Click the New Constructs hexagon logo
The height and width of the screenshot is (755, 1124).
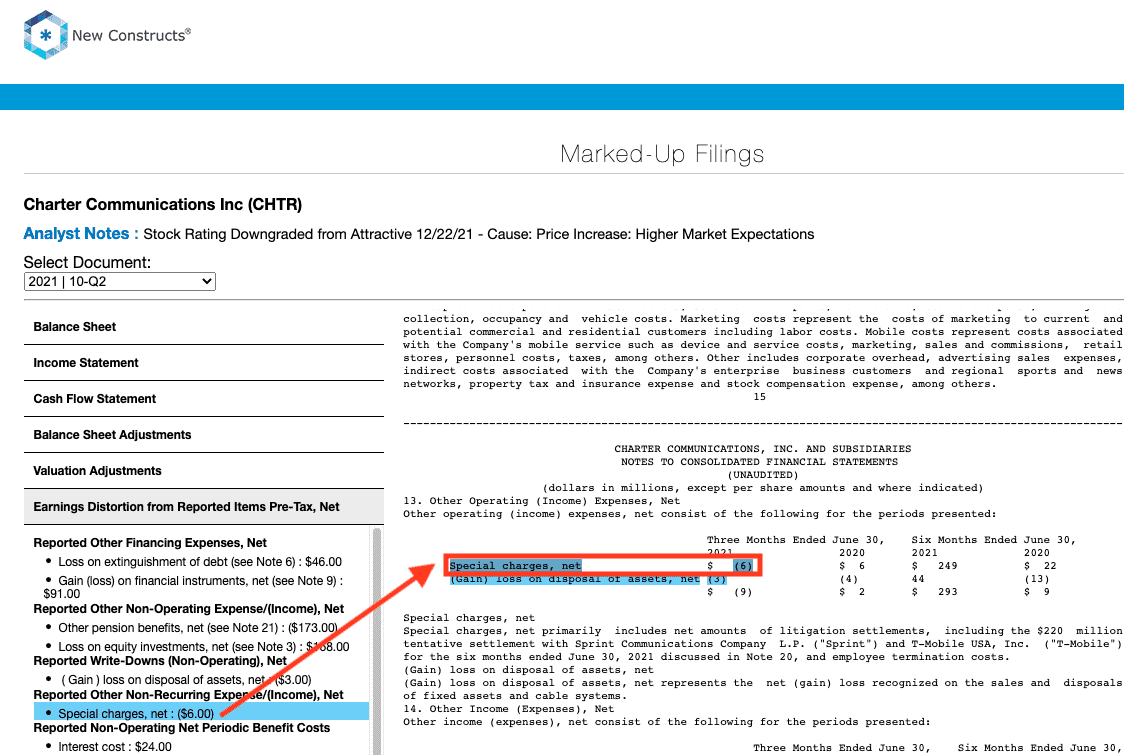45,34
